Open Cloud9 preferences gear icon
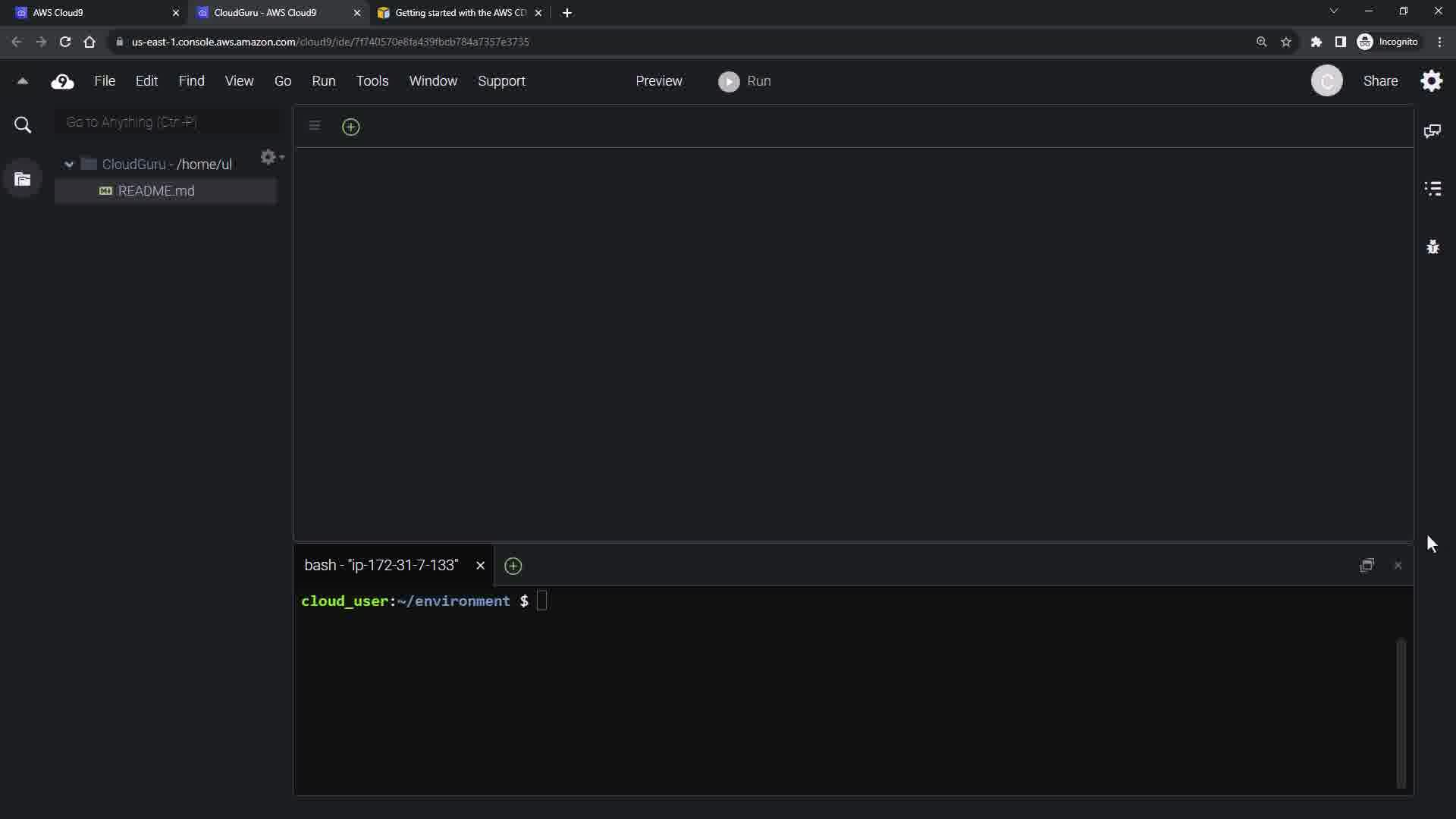 coord(1431,81)
